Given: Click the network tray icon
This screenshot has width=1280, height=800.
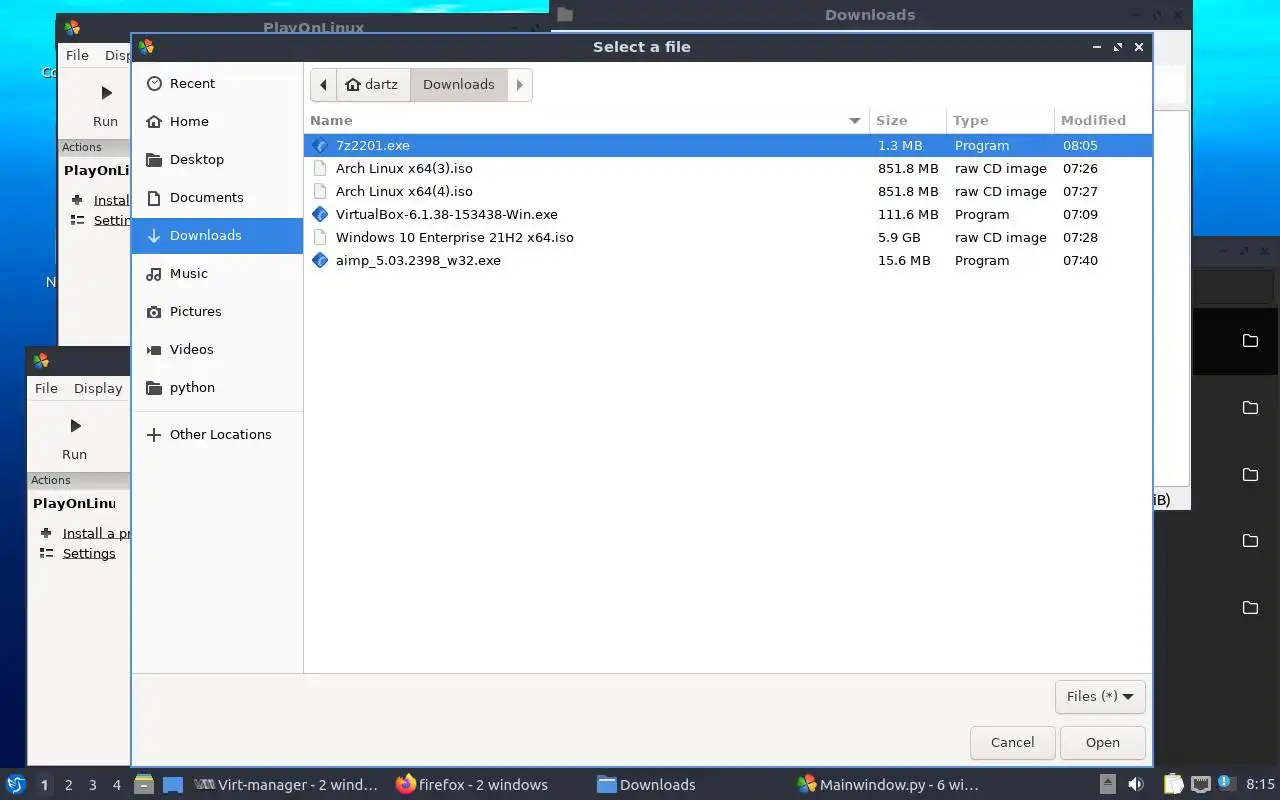Looking at the screenshot, I should (1201, 785).
